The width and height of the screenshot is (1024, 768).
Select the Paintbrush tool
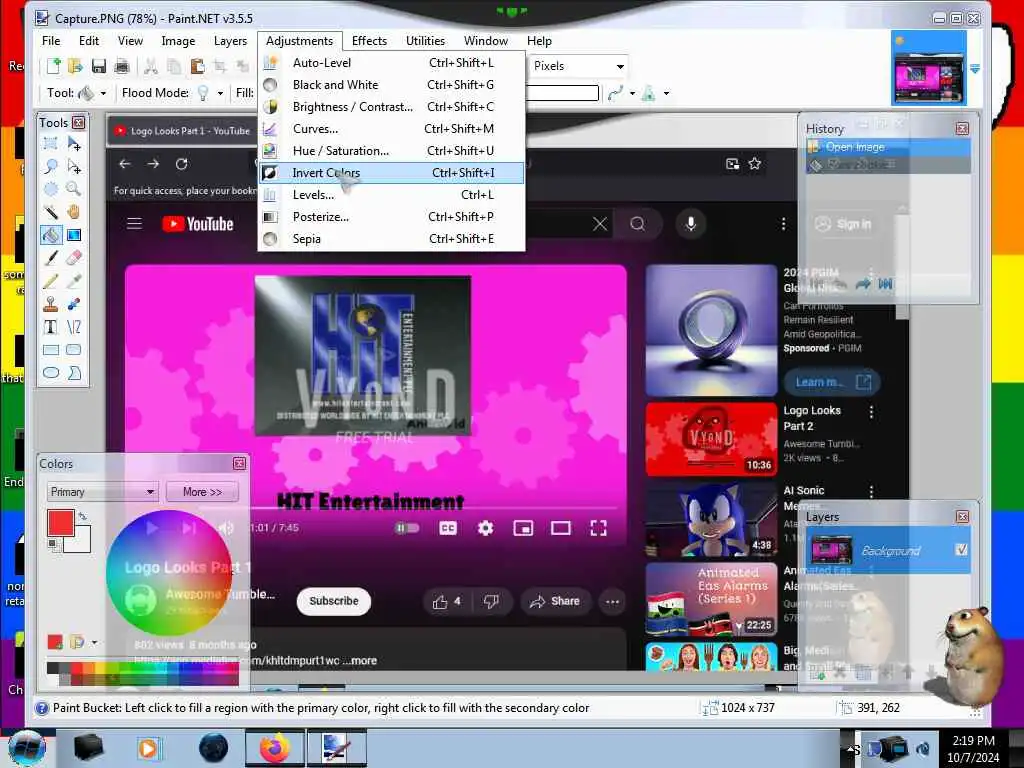[50, 258]
